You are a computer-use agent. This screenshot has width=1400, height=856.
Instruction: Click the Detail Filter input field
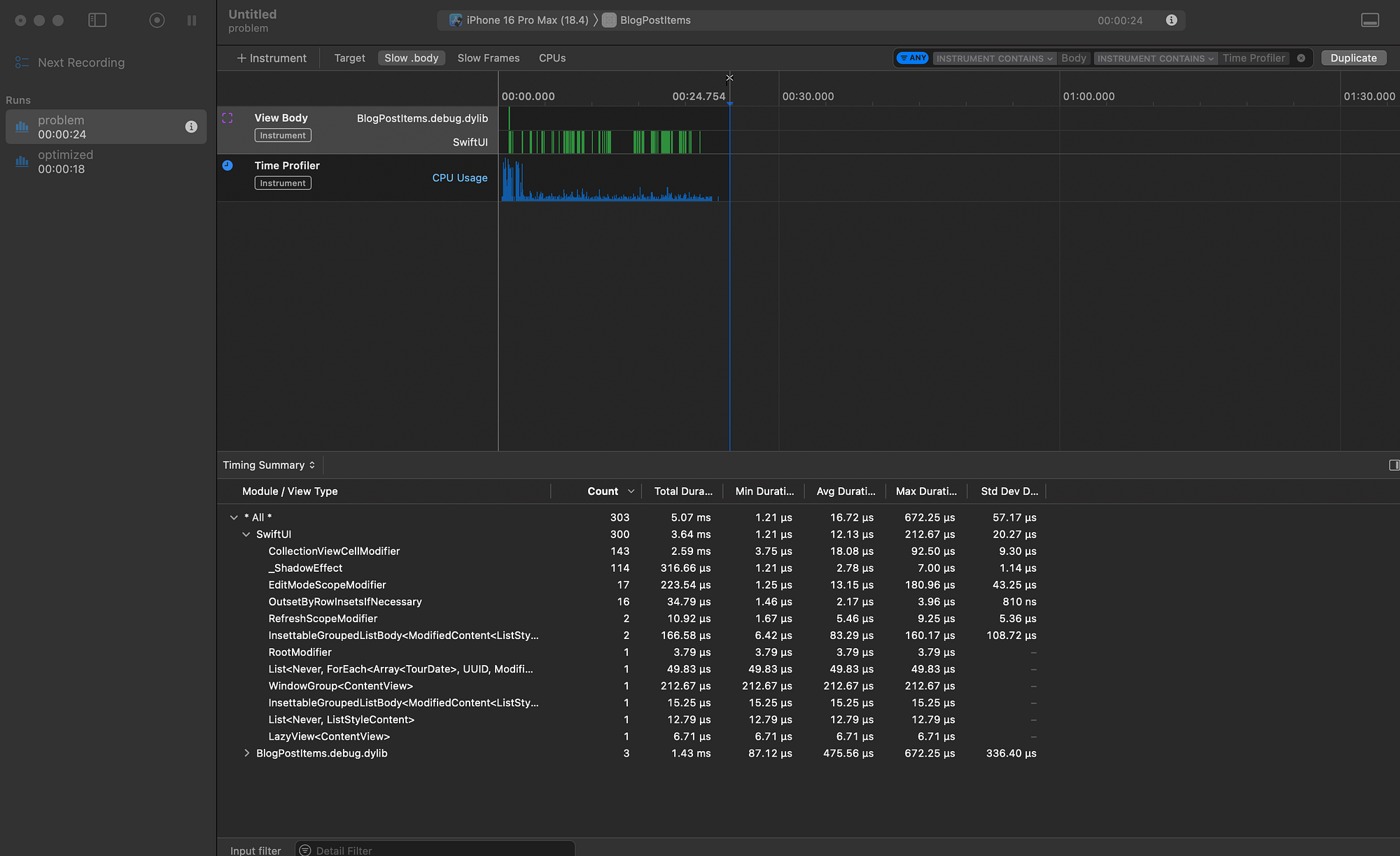434,850
